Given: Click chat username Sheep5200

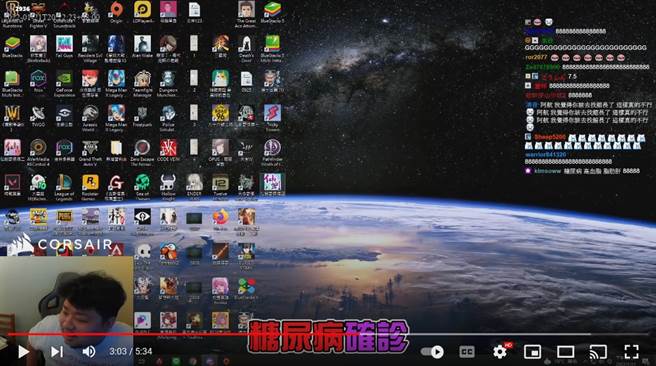Looking at the screenshot, I should (x=550, y=137).
